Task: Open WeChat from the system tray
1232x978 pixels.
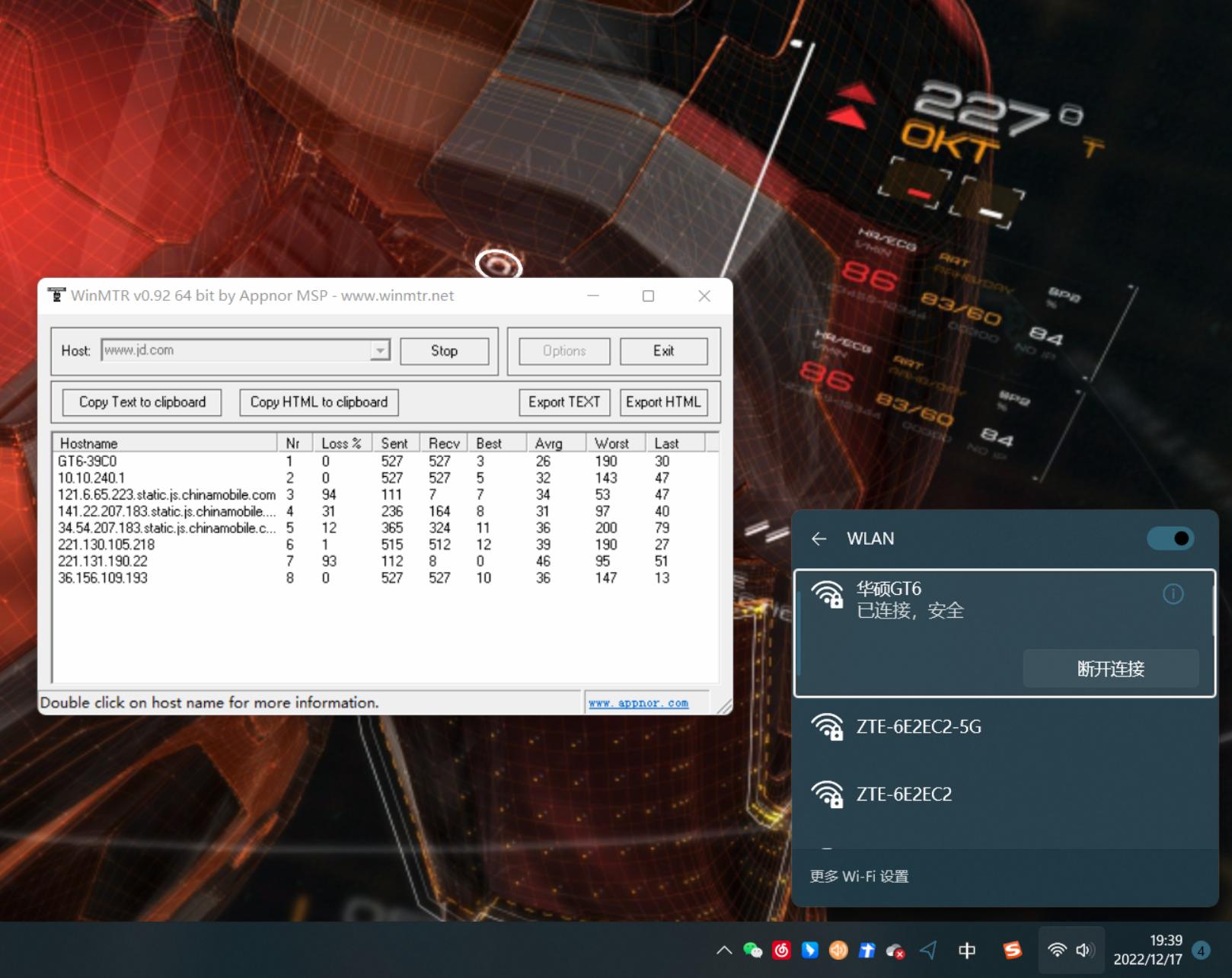Action: coord(752,950)
